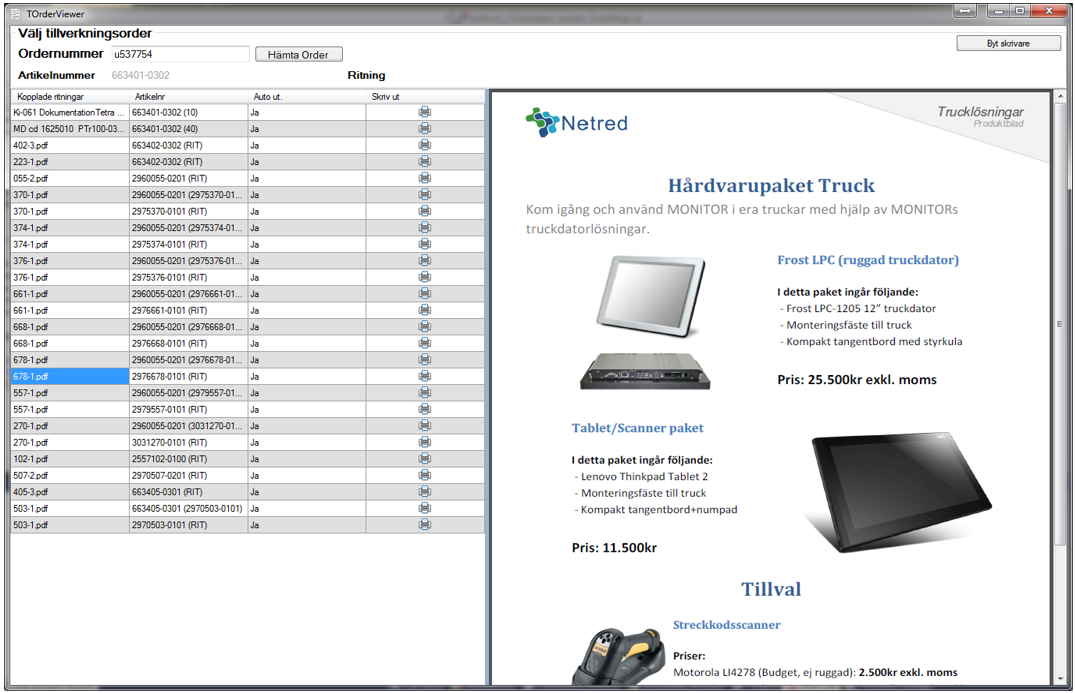Image resolution: width=1075 pixels, height=693 pixels.
Task: Click printer icon for 223-1.pdf
Action: coord(425,161)
